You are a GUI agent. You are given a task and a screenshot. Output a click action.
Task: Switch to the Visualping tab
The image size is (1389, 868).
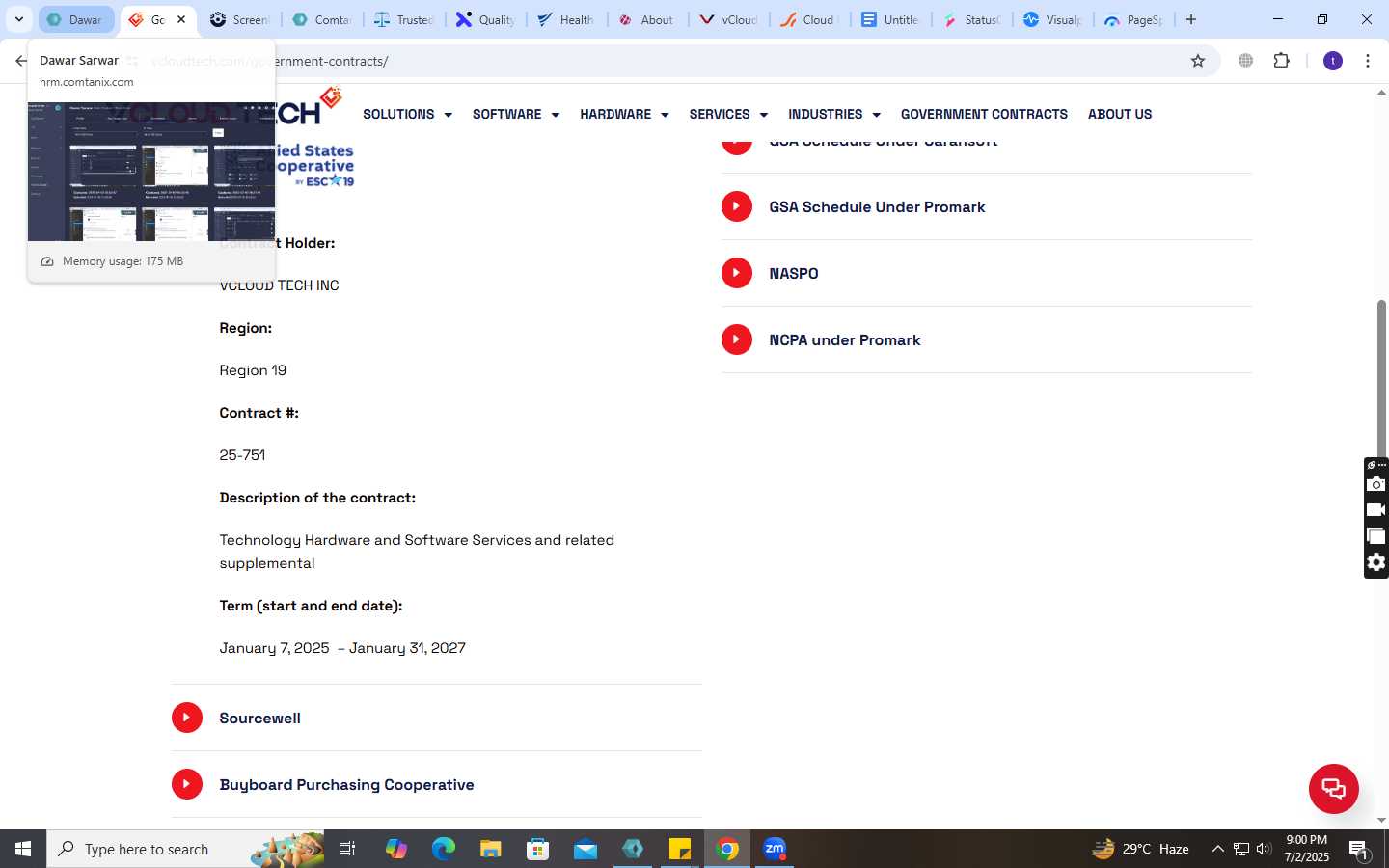1053,19
